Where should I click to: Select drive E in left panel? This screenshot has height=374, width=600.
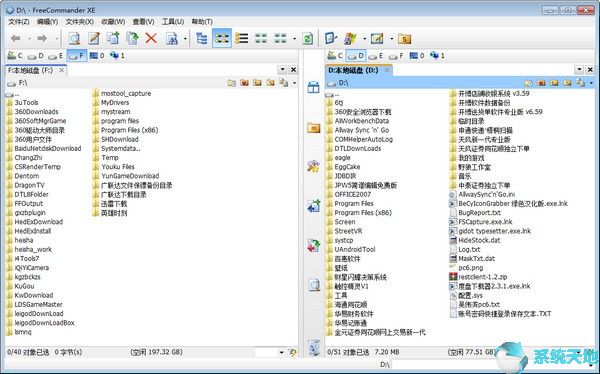(56, 56)
